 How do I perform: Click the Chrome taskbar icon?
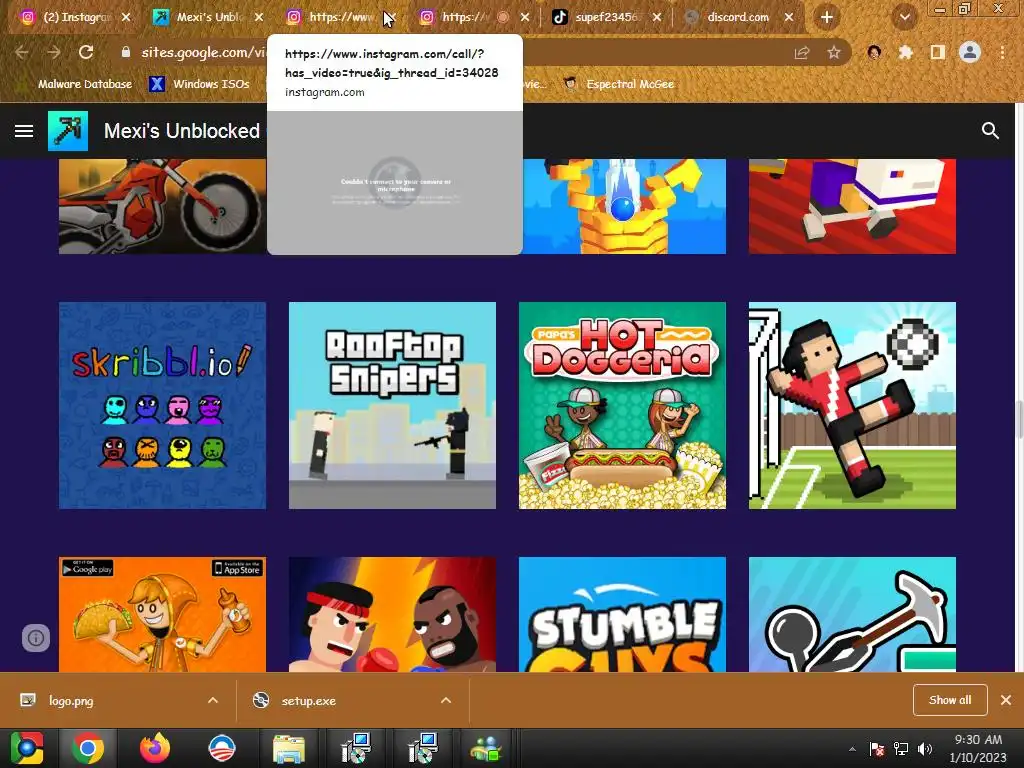tap(88, 748)
